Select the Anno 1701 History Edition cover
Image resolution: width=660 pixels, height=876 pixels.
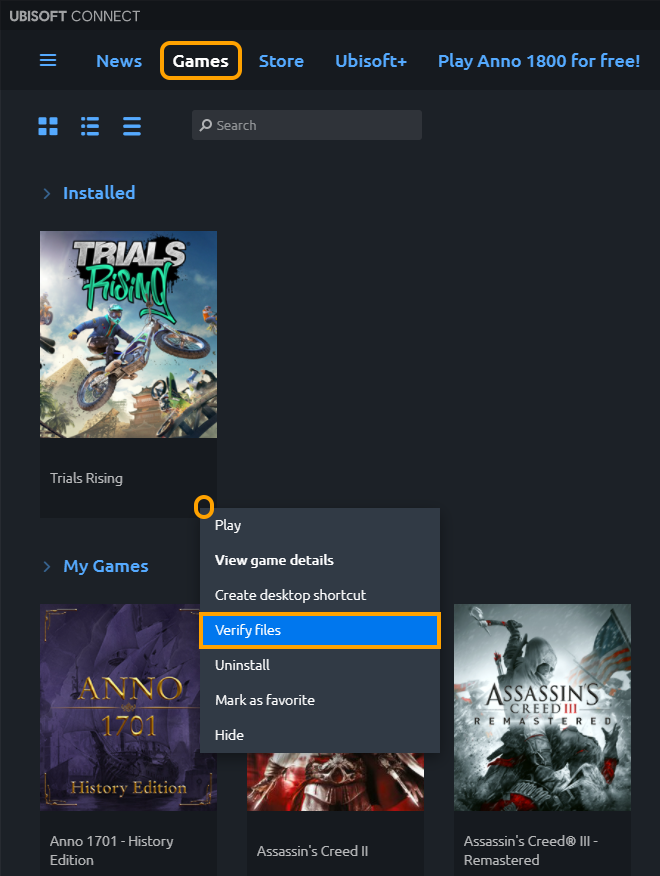[120, 707]
